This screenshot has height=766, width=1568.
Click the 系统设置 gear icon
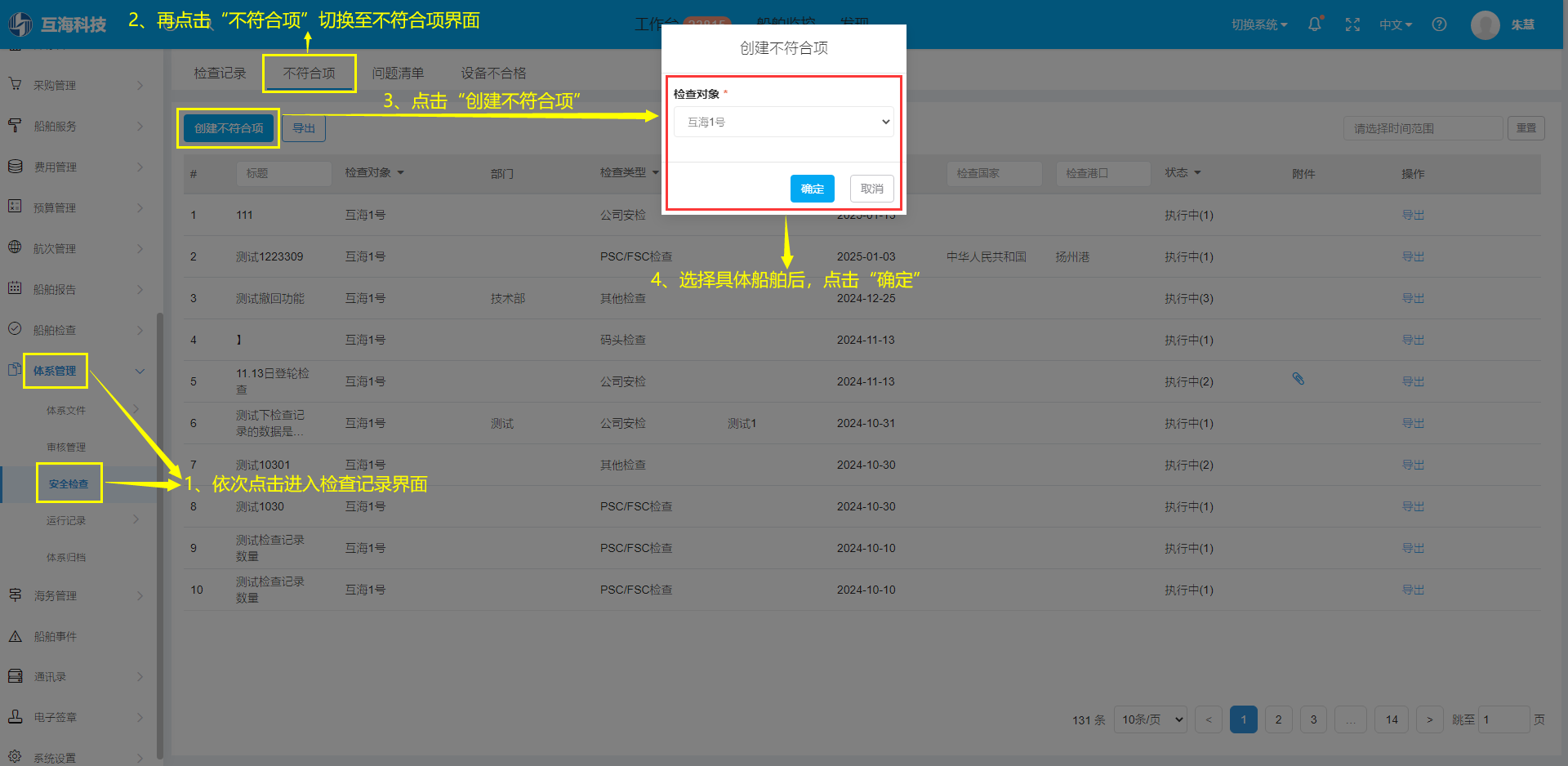[x=15, y=757]
